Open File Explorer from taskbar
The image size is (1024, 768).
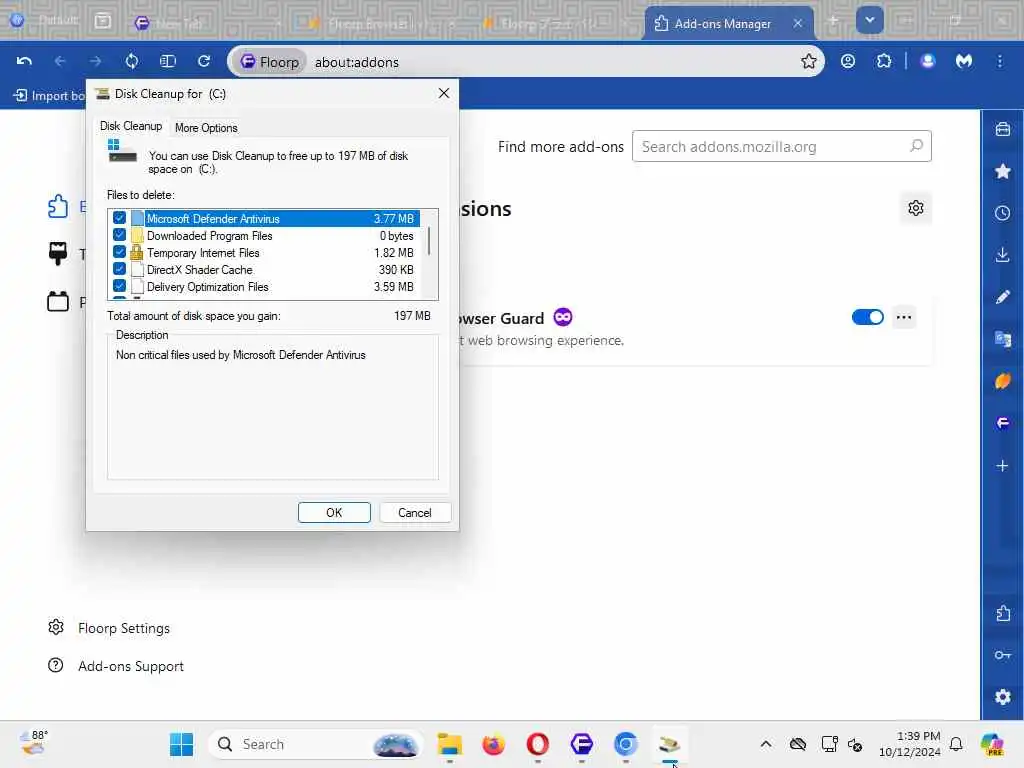point(449,744)
